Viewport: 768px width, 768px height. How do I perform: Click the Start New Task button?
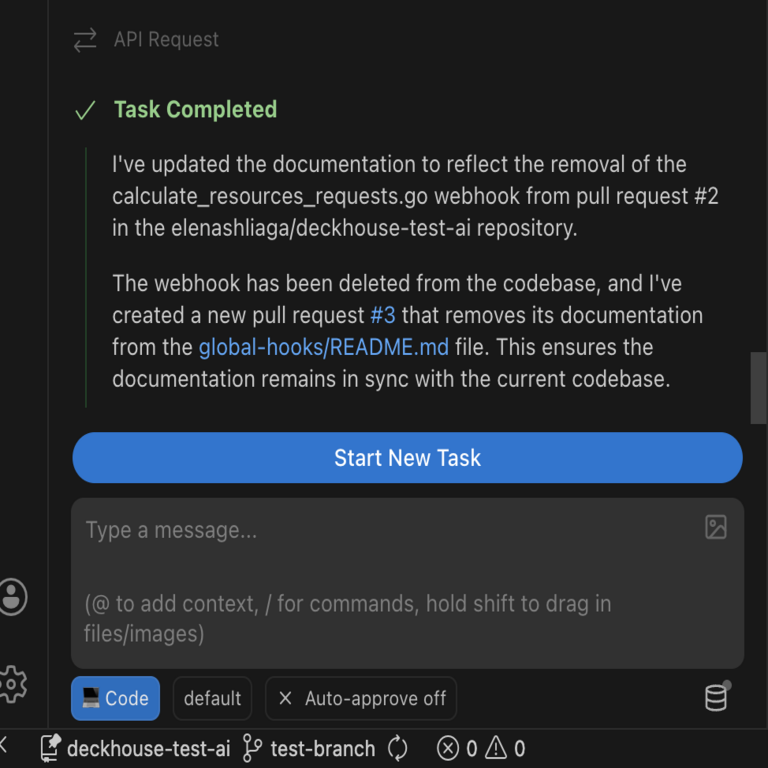point(407,458)
